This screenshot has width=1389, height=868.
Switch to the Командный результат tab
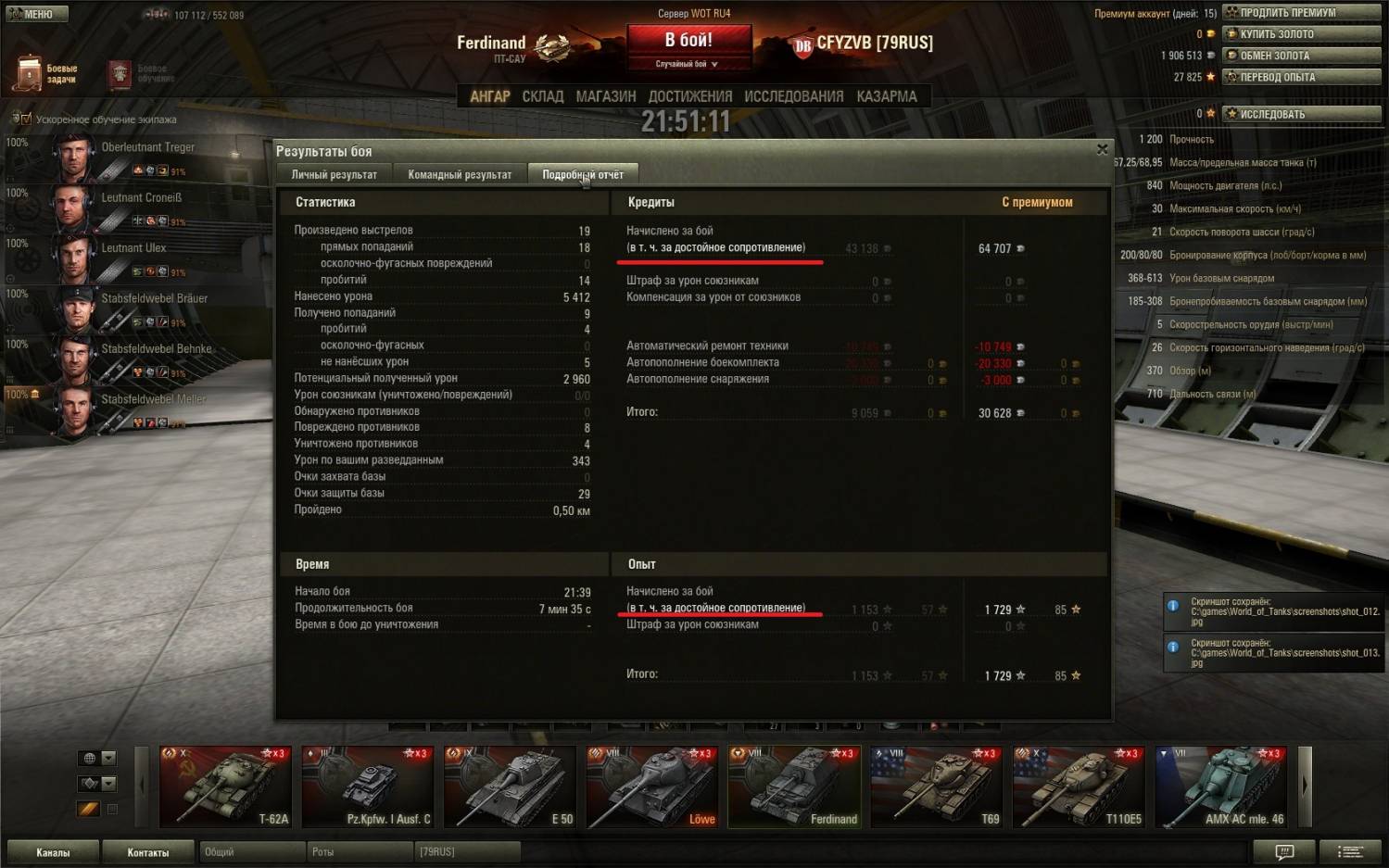pyautogui.click(x=460, y=174)
